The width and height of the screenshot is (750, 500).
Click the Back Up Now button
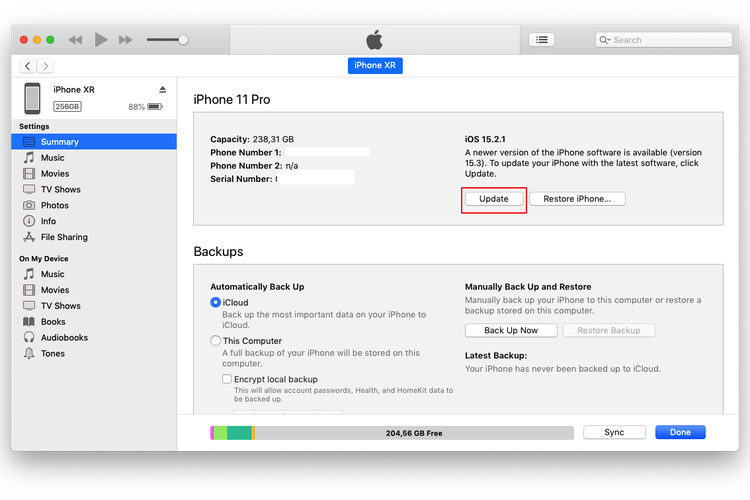click(x=511, y=330)
